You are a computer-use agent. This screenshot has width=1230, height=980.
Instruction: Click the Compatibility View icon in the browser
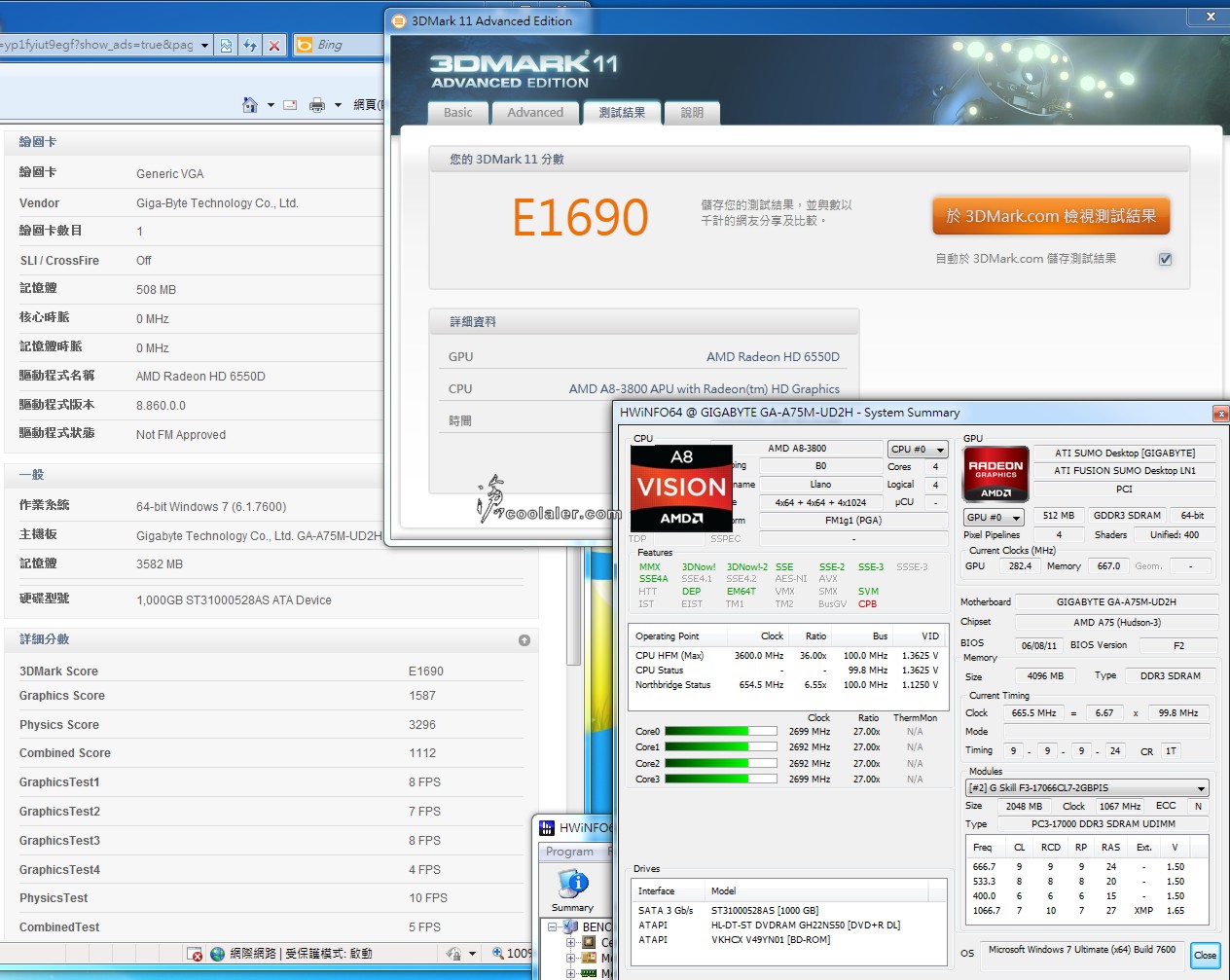227,45
